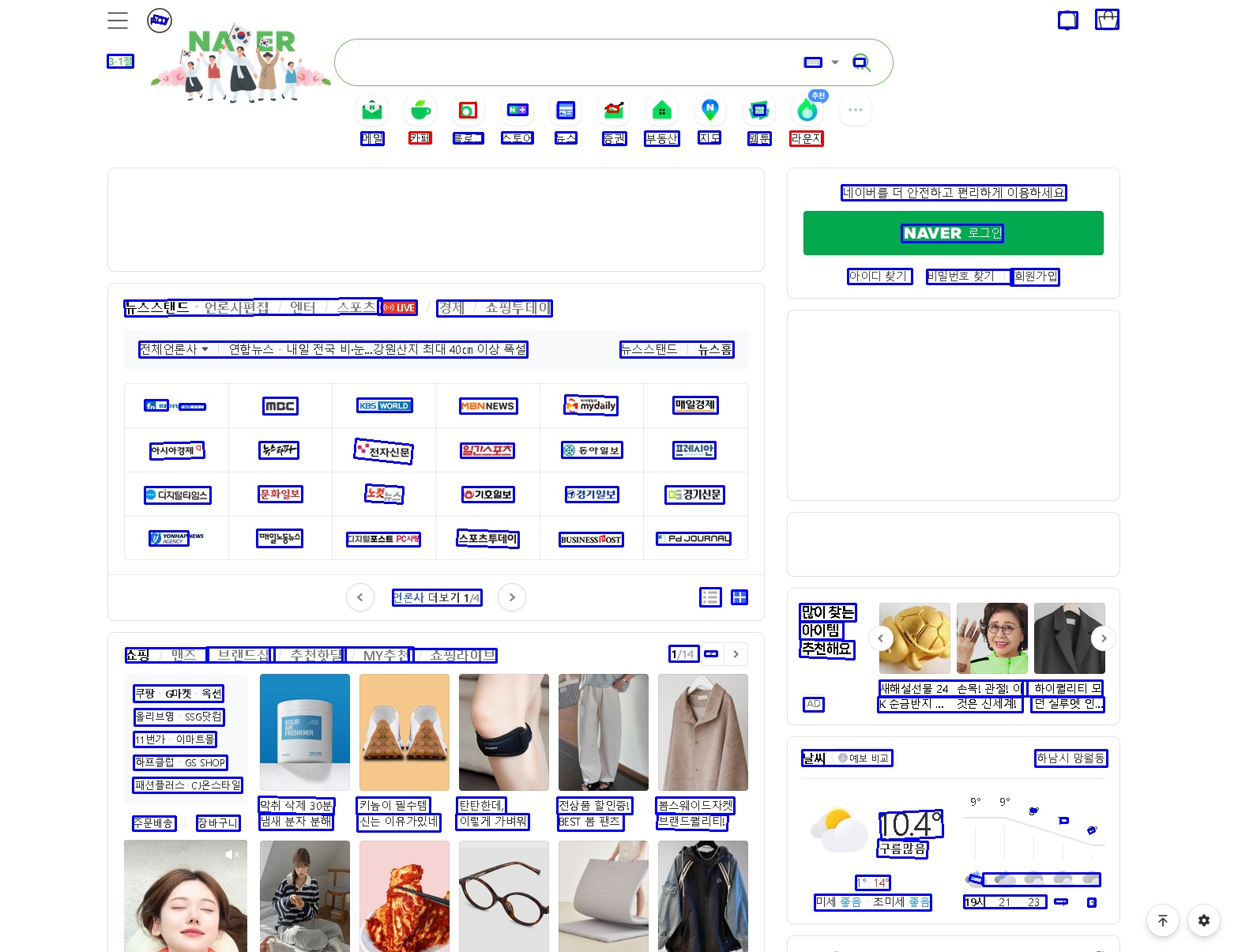This screenshot has width=1238, height=952.
Task: Expand the search input options dropdown arrow
Action: [x=835, y=62]
